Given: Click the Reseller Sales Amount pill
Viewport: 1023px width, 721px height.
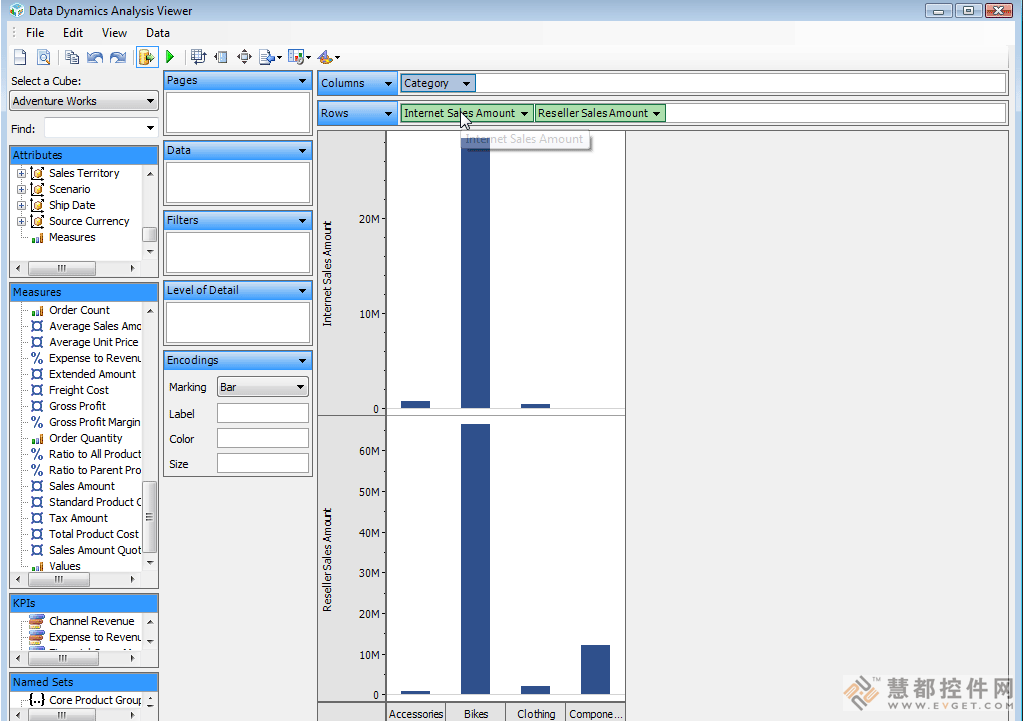Looking at the screenshot, I should [x=600, y=114].
